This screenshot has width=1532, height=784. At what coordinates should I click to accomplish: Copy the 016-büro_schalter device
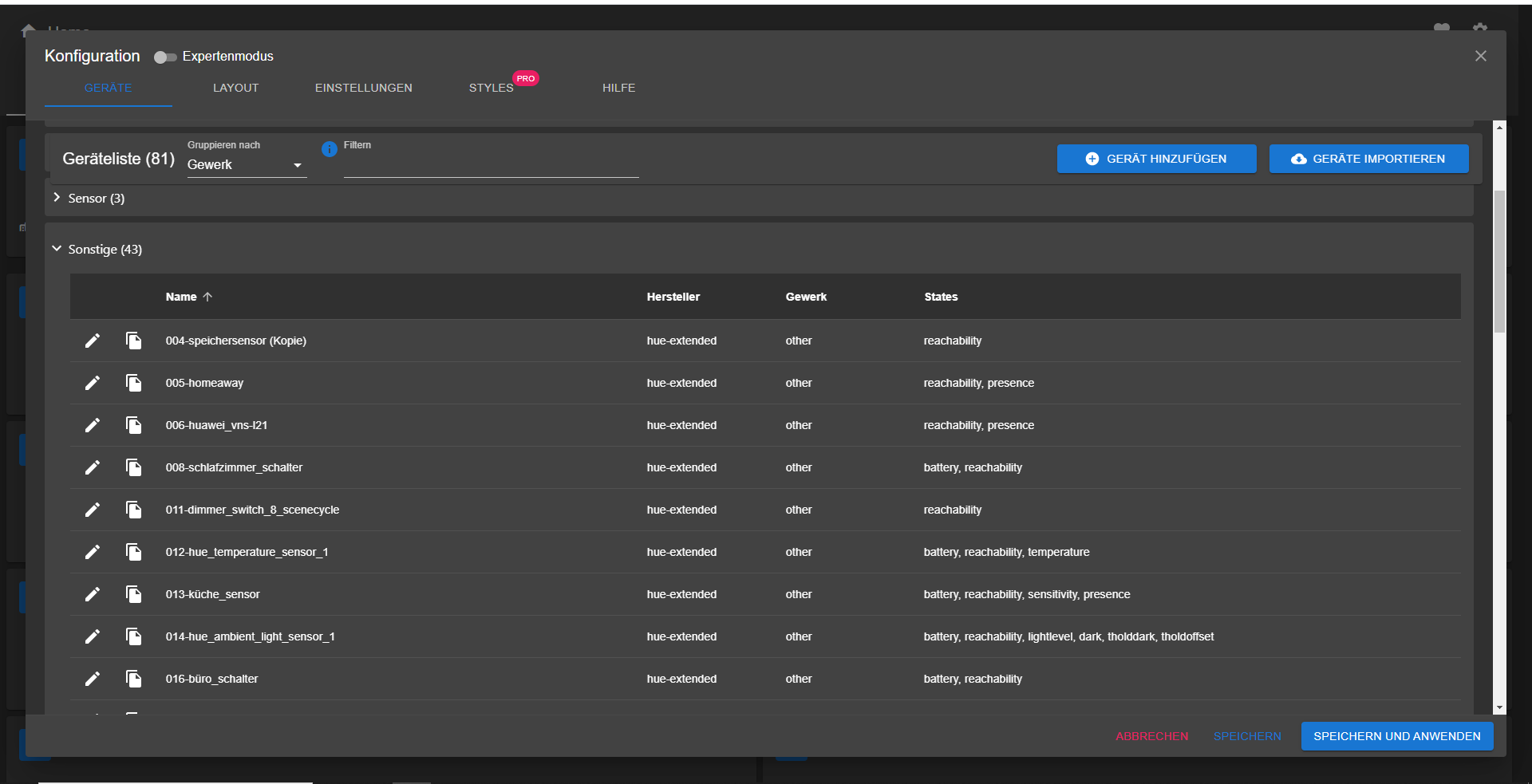[x=133, y=679]
